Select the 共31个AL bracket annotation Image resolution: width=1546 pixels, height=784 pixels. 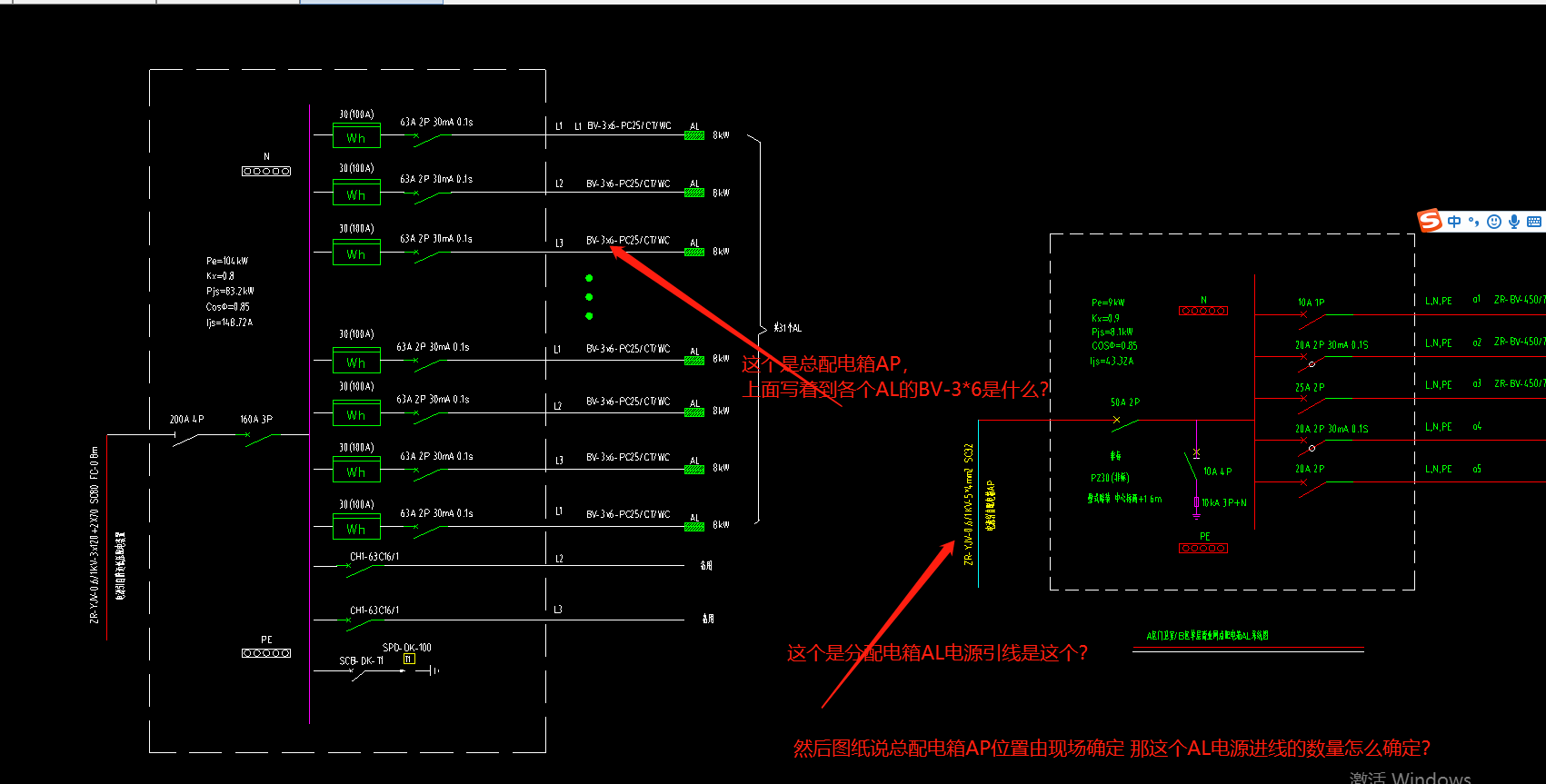click(788, 328)
